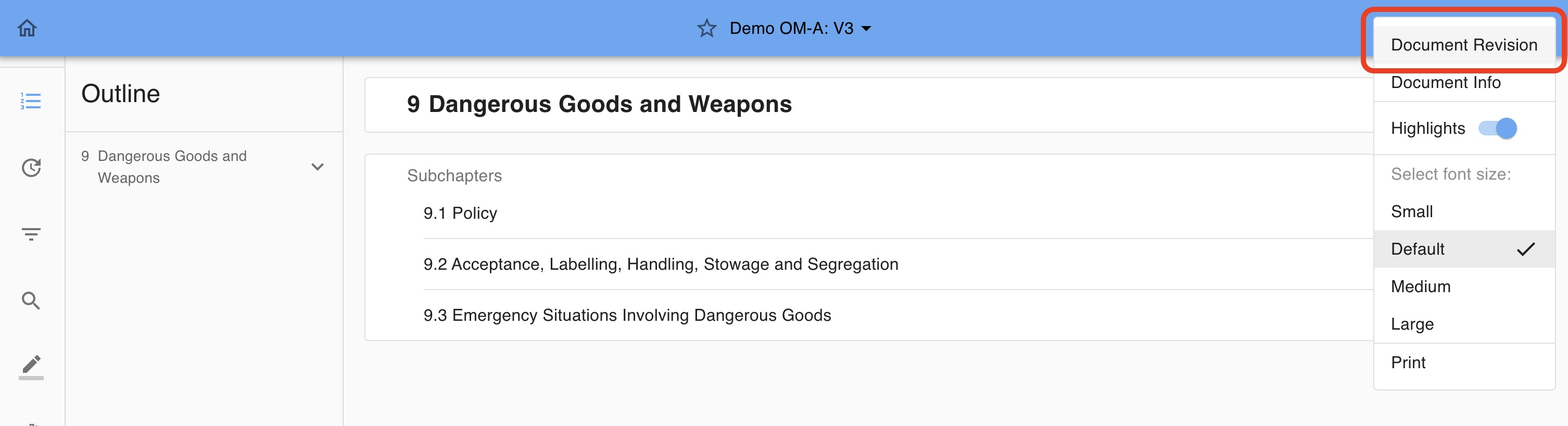
Task: Select Dangerous Goods and Weapons in Outline
Action: point(172,167)
